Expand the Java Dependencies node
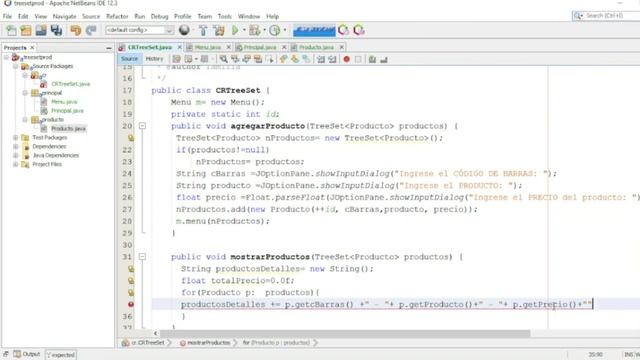This screenshot has height=360, width=640. tap(16, 156)
